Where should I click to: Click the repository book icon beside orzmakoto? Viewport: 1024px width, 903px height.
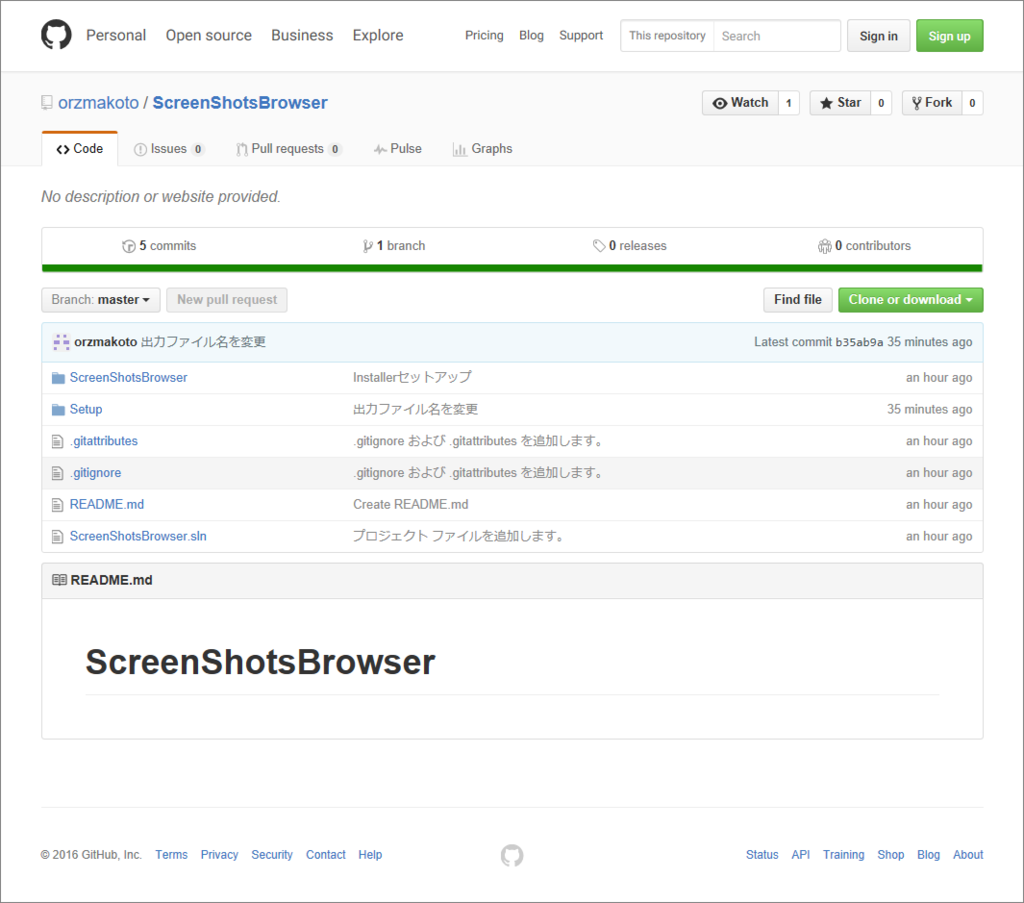46,103
